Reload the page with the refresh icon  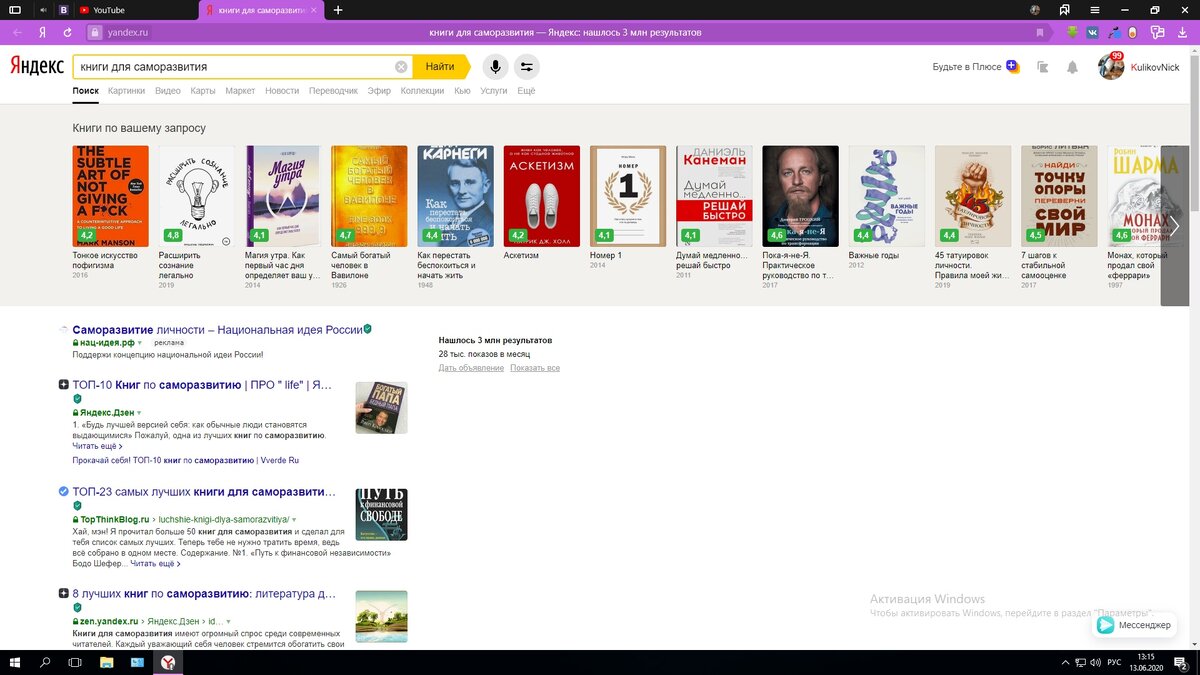[x=67, y=32]
